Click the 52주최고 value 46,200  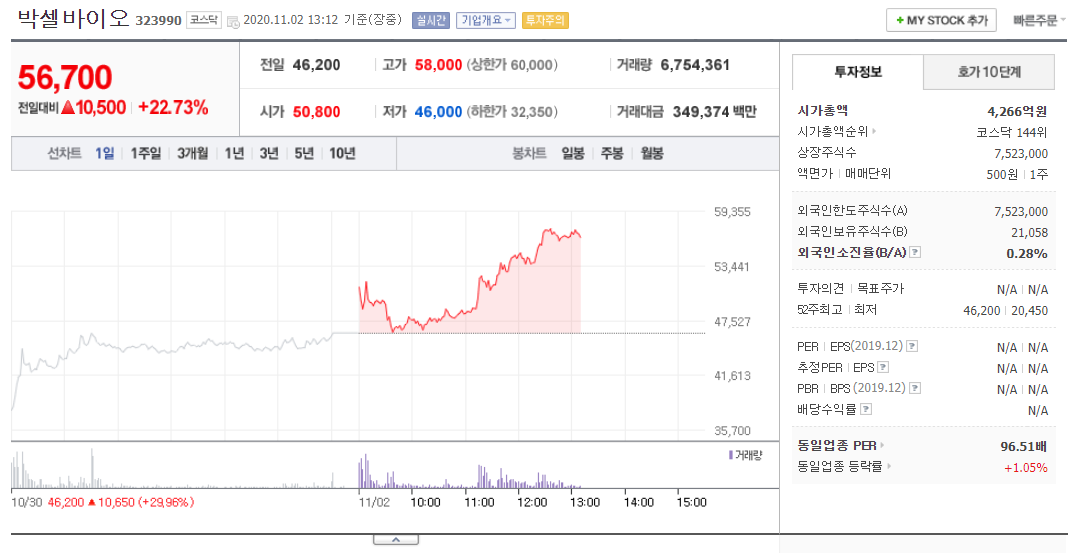pos(981,311)
